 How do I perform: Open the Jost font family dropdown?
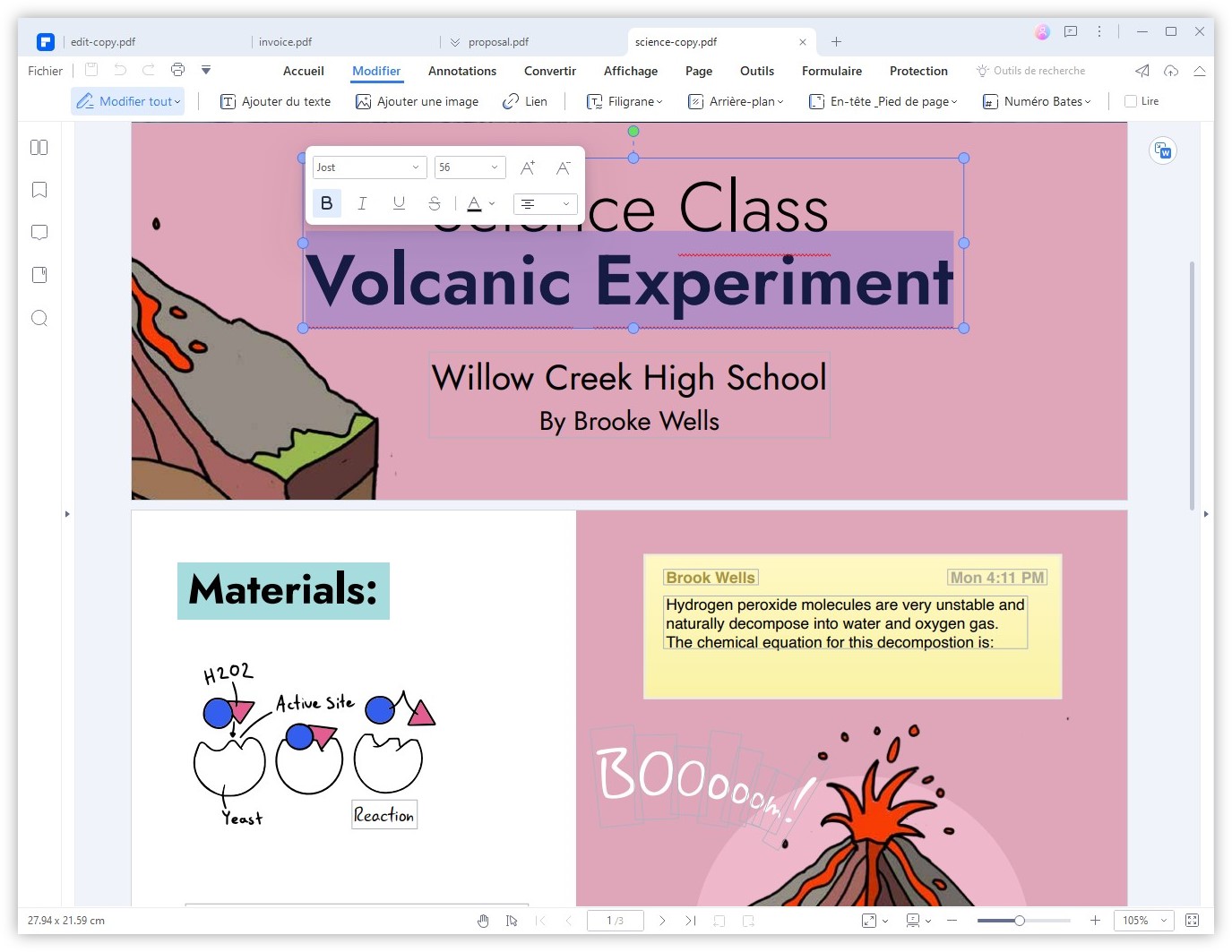pyautogui.click(x=368, y=167)
